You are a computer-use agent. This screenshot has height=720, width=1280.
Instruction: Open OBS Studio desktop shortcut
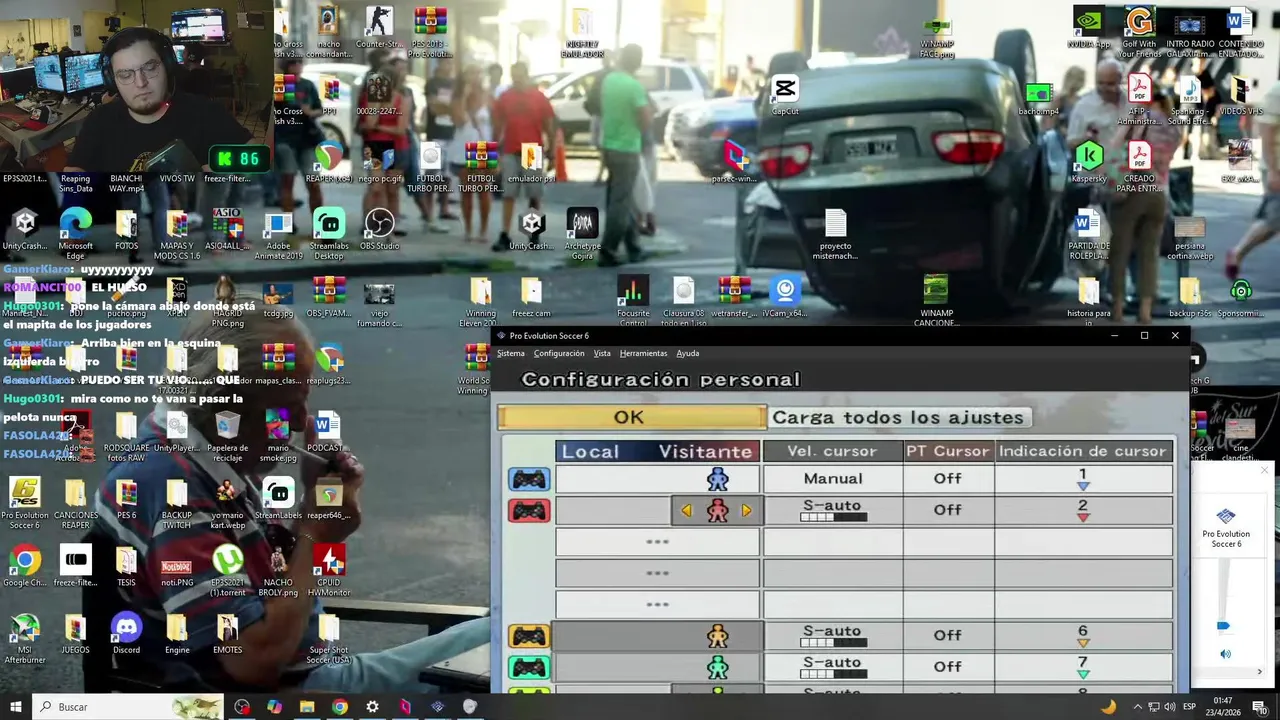(379, 229)
